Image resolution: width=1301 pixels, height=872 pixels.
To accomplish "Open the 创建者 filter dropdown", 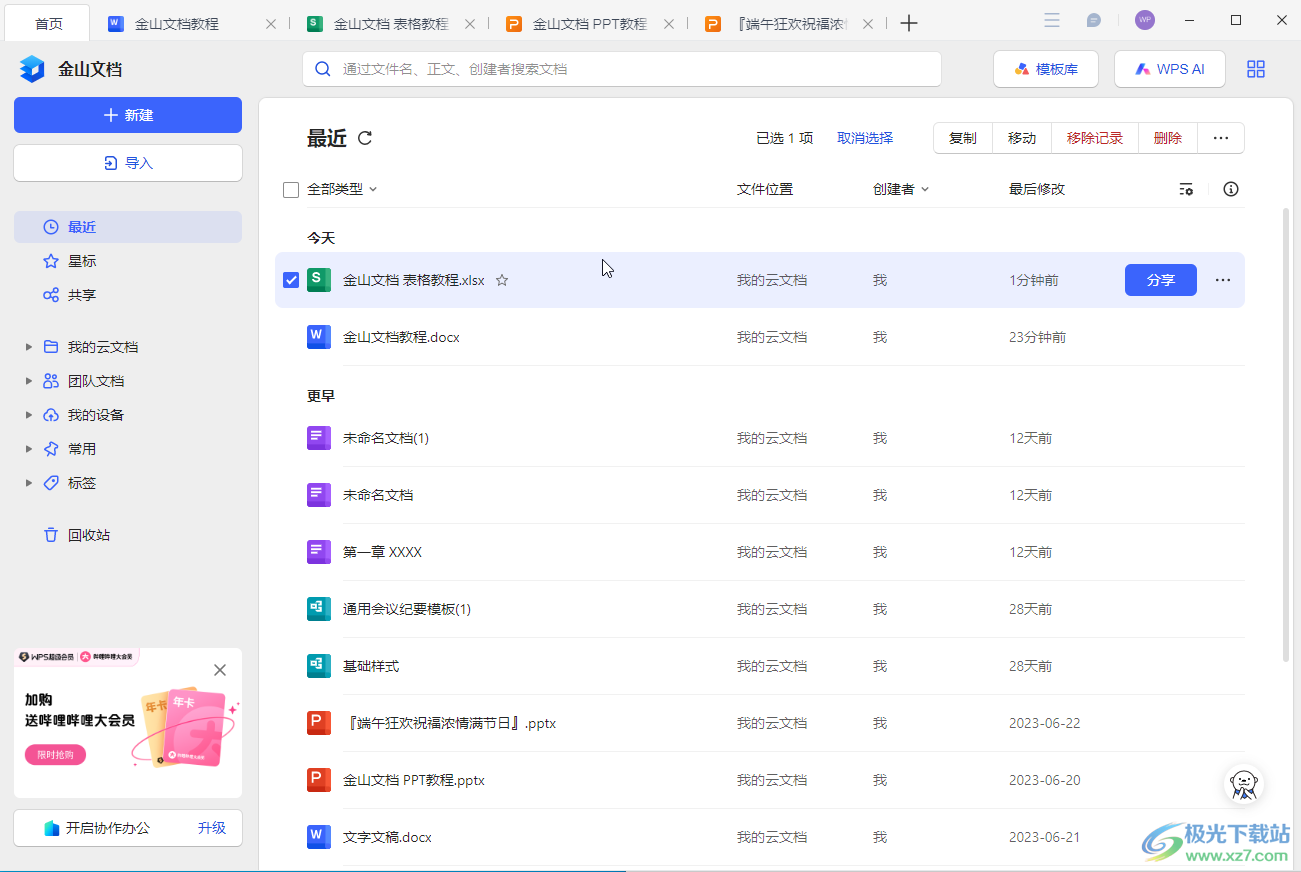I will [x=901, y=189].
